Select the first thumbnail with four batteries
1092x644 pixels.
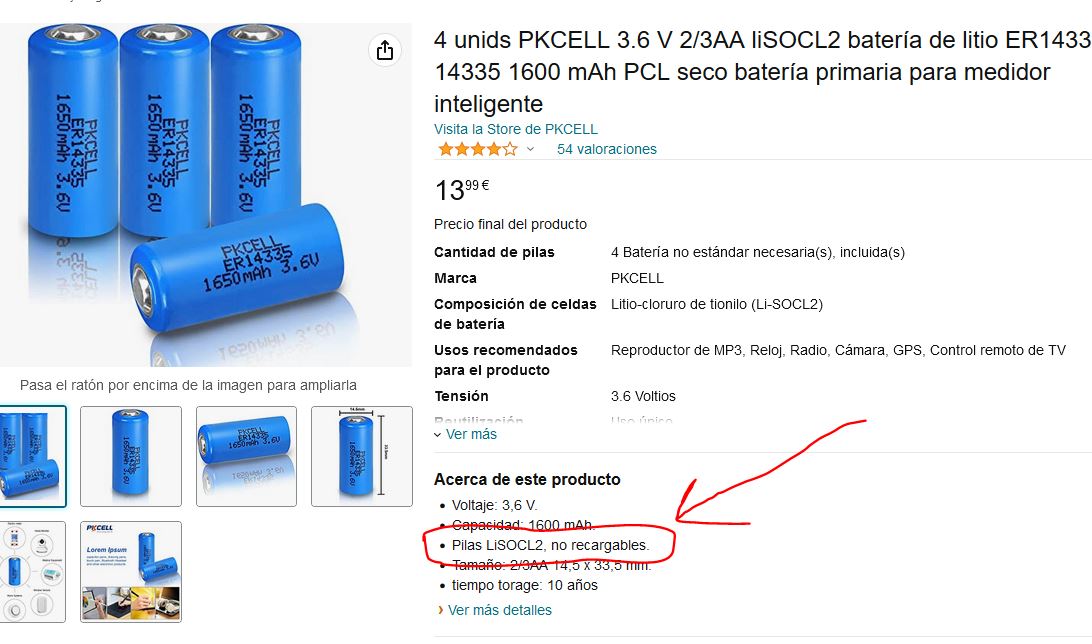point(33,456)
